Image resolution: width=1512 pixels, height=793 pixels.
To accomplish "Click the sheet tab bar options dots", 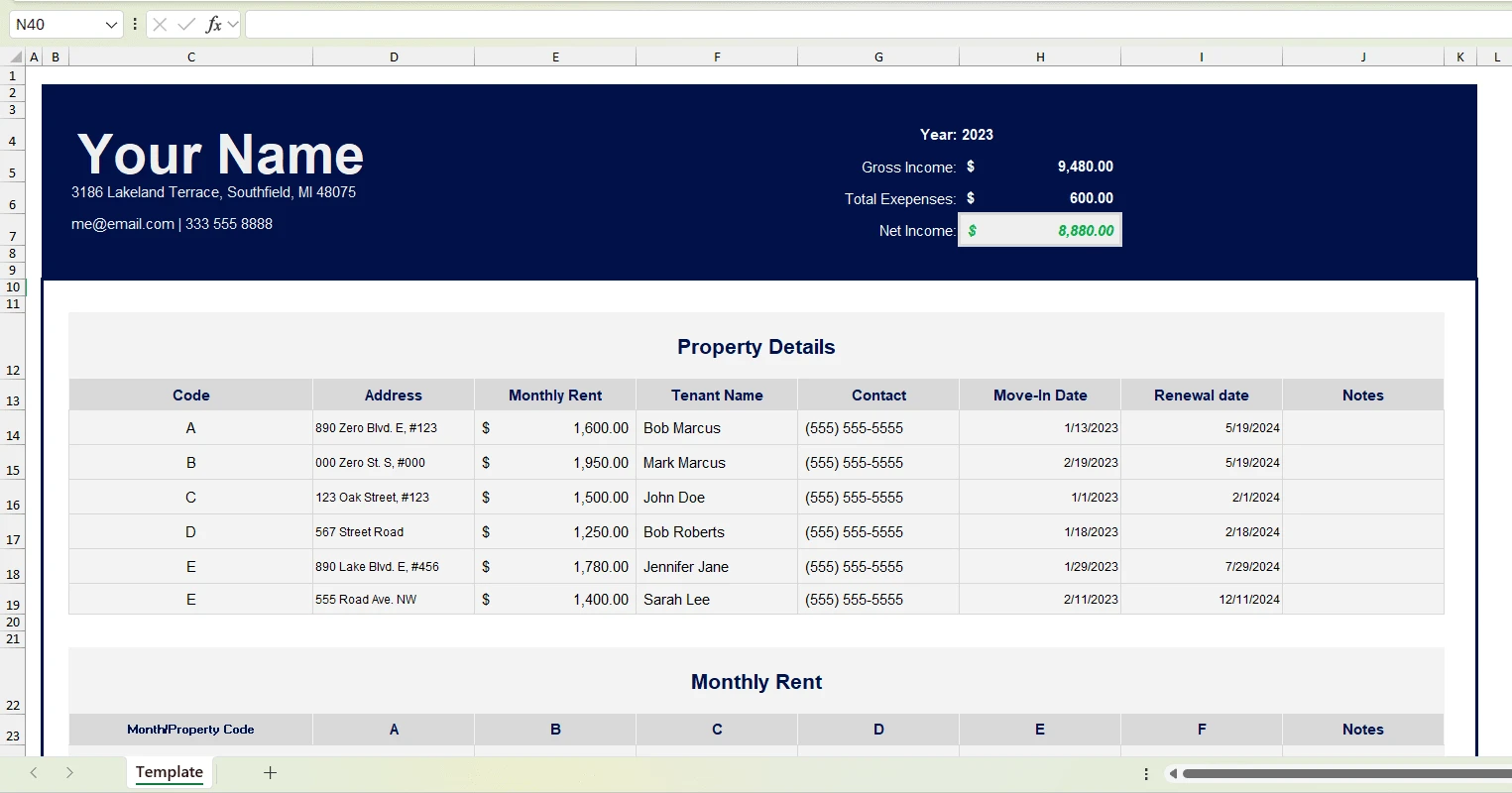I will pyautogui.click(x=1146, y=773).
